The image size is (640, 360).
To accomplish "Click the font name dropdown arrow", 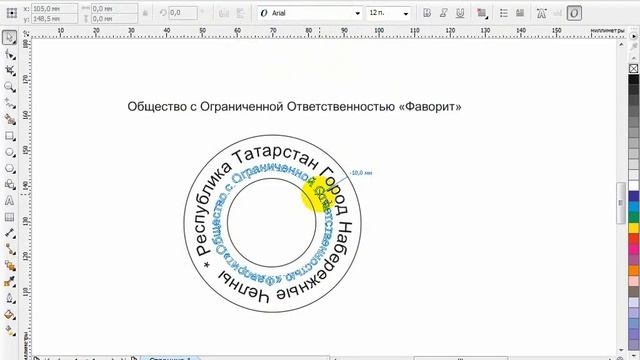I will pyautogui.click(x=358, y=13).
